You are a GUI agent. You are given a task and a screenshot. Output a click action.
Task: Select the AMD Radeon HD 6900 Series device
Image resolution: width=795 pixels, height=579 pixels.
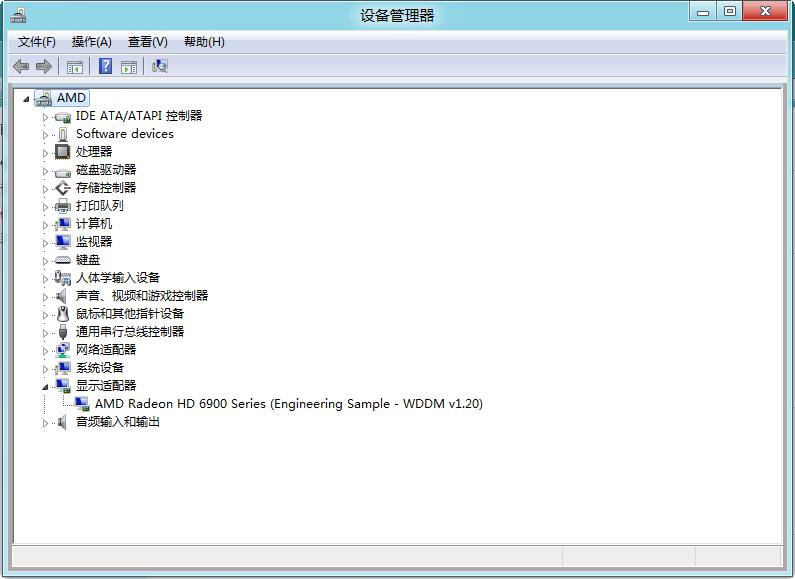click(x=288, y=404)
